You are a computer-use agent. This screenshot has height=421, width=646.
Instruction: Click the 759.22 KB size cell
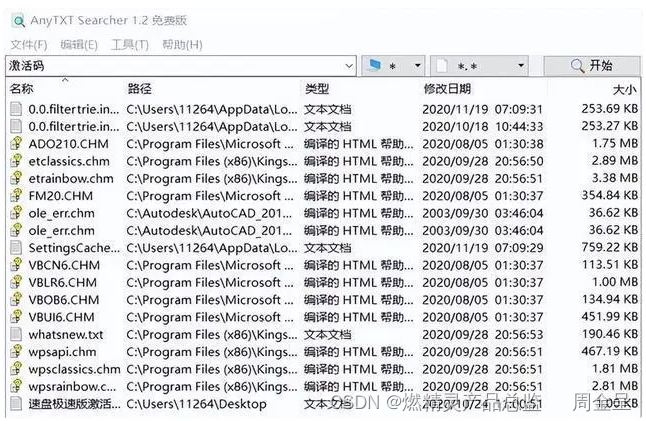[x=610, y=247]
